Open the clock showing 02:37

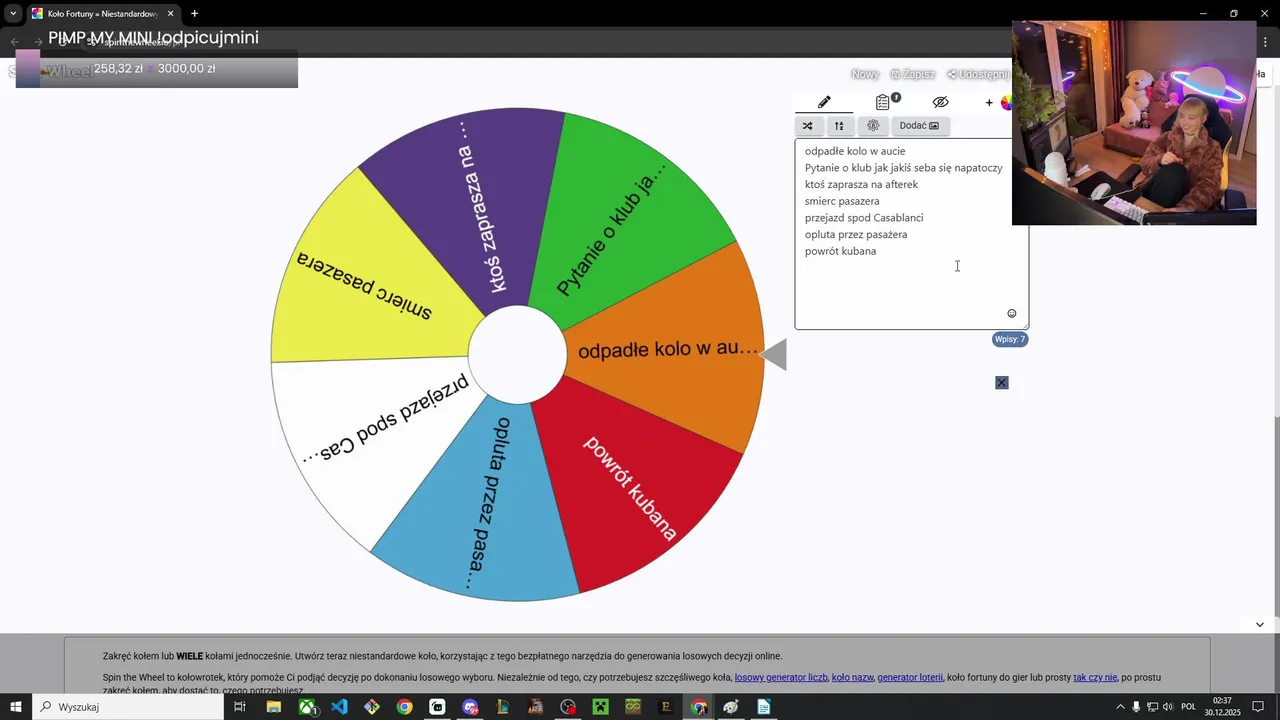(x=1224, y=707)
